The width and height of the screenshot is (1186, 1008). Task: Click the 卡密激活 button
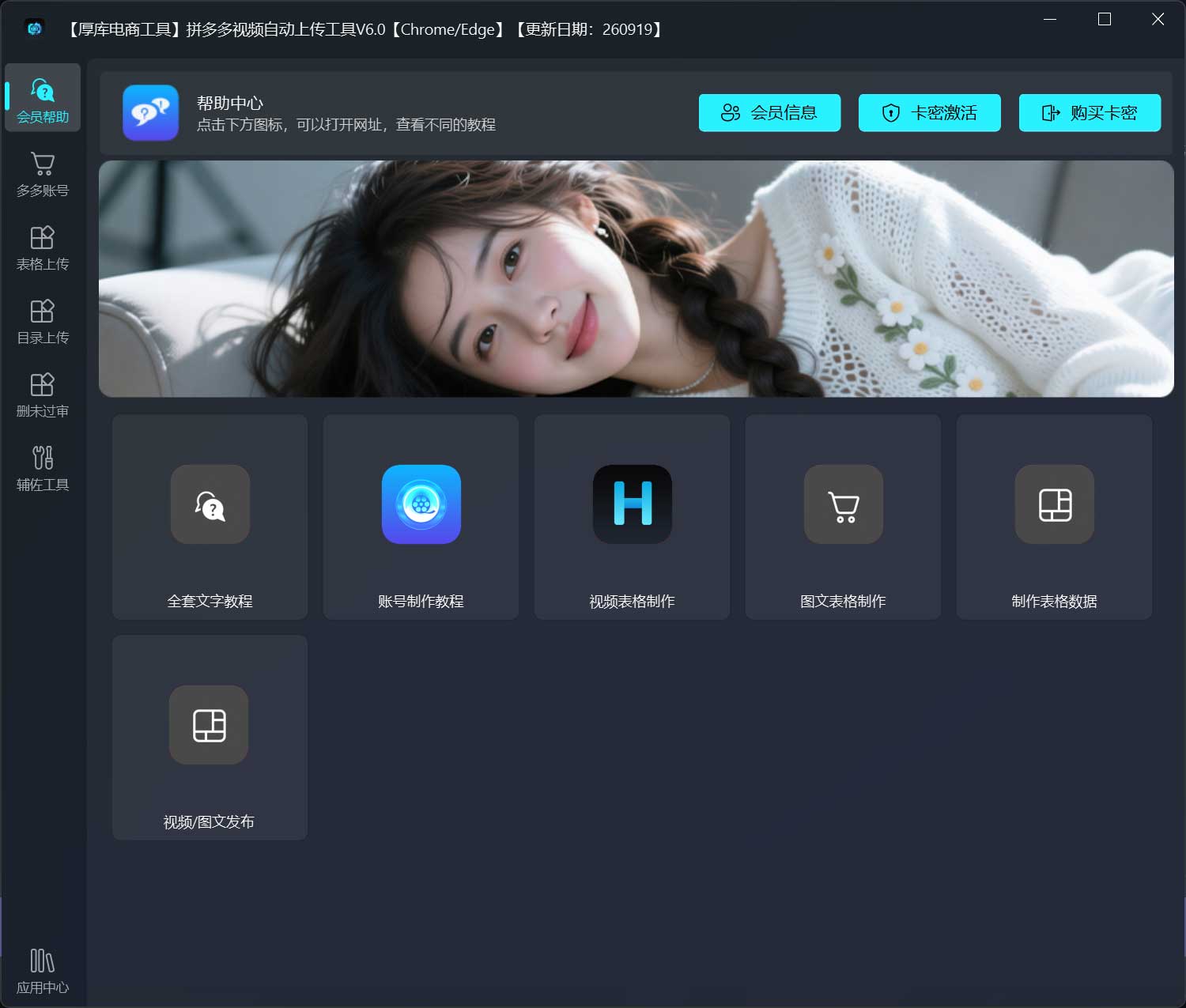pos(930,113)
